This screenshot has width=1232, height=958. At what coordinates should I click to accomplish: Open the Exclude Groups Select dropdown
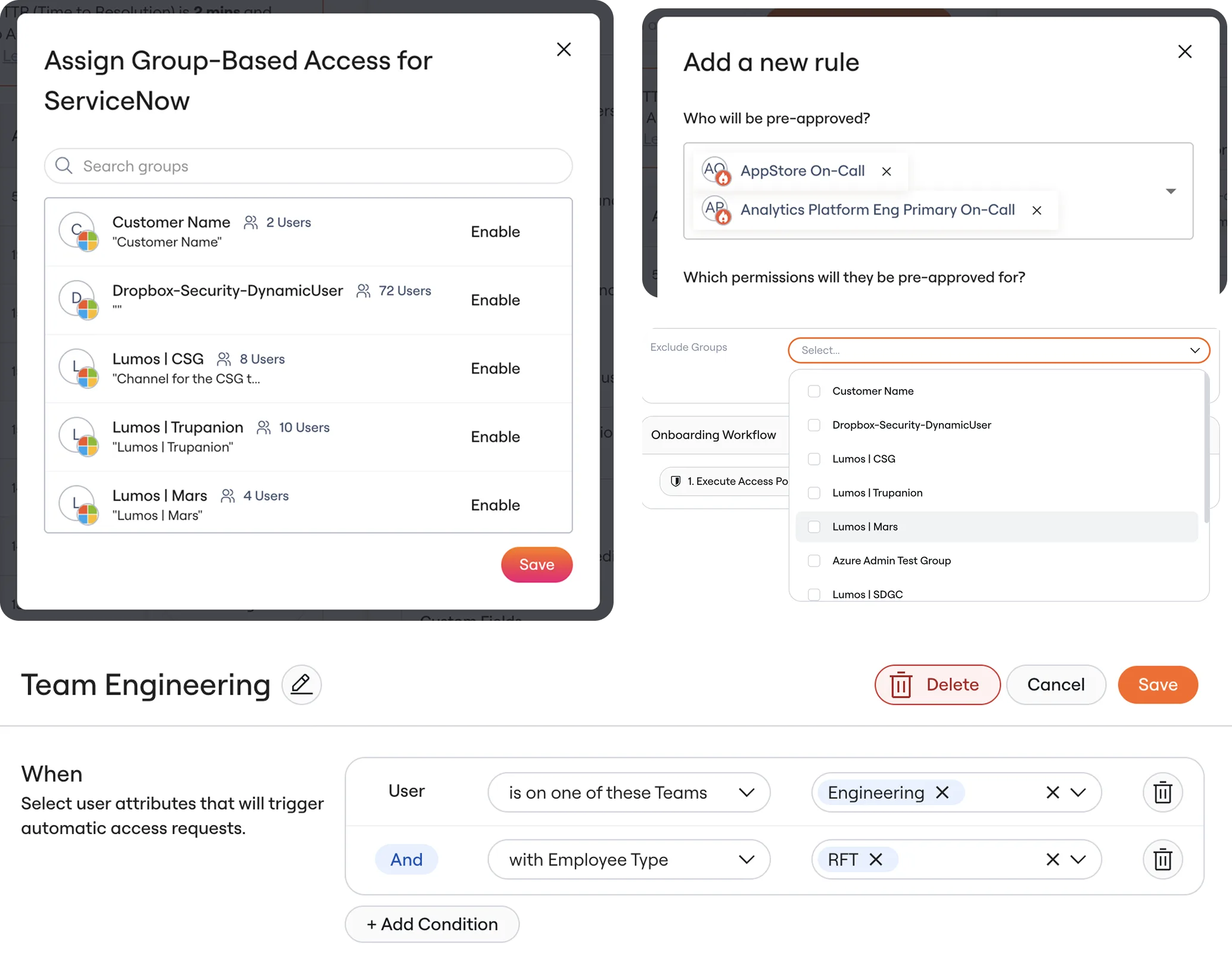click(x=998, y=350)
